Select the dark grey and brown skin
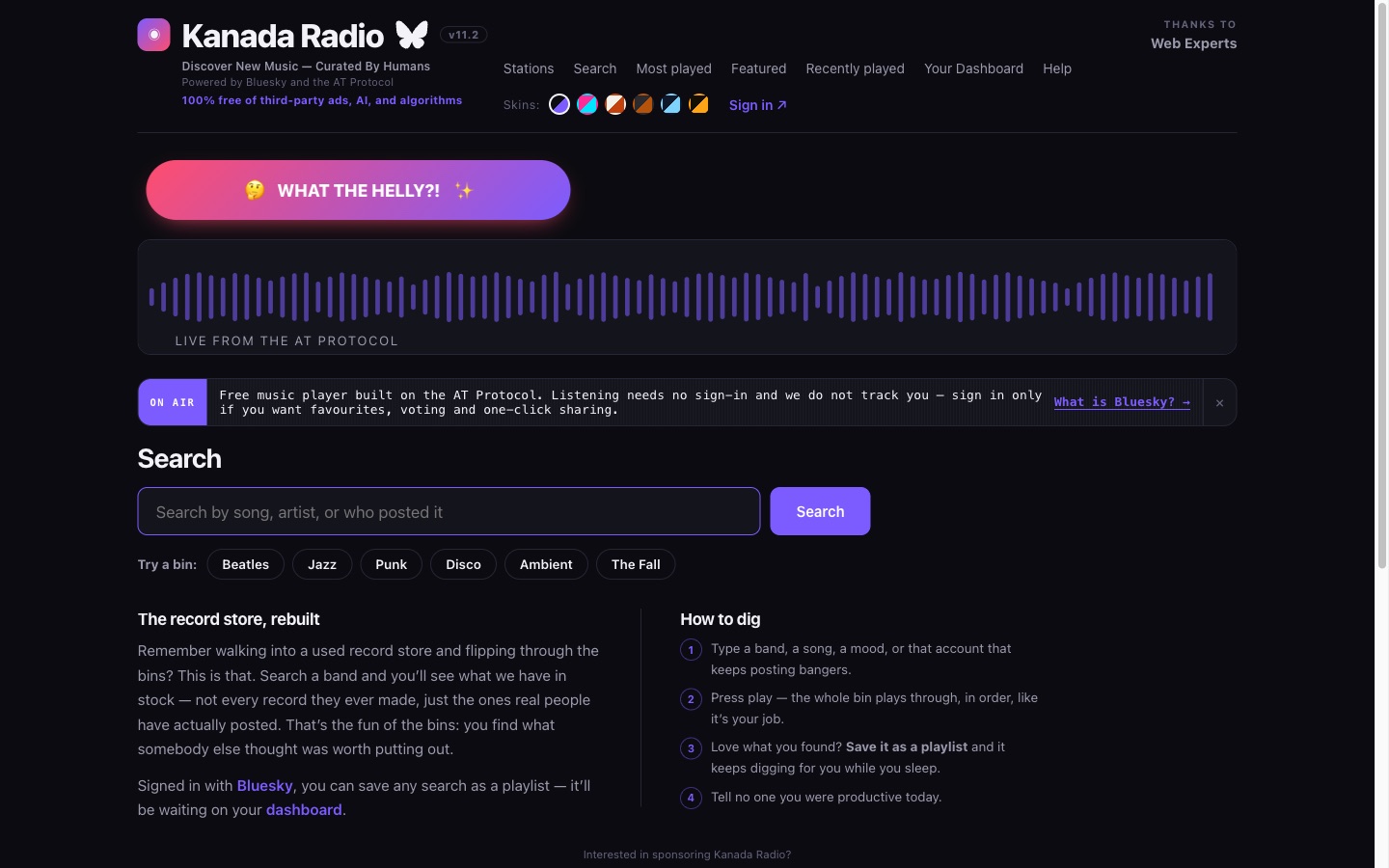The image size is (1389, 868). click(643, 104)
